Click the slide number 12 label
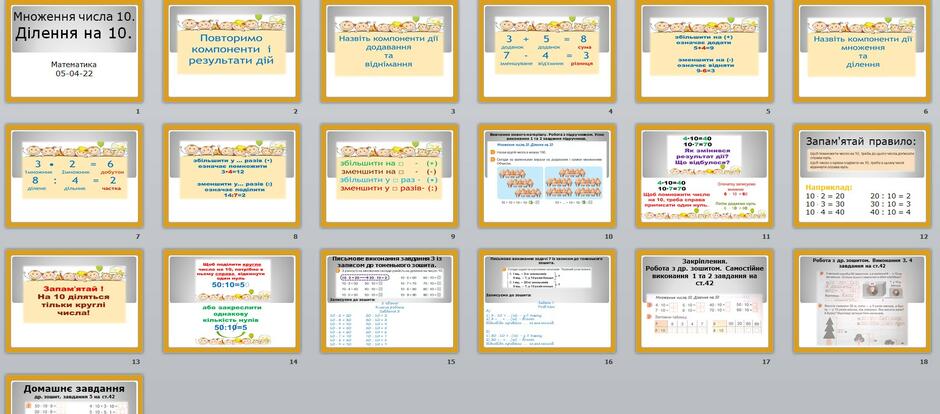Screen dimensions: 940x414 click(924, 237)
